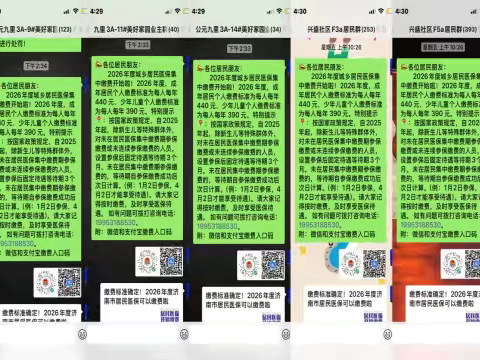The image size is (480, 362).
Task: Tap the signal bars above the 3A-14# chat
Action: pyautogui.click(x=270, y=12)
